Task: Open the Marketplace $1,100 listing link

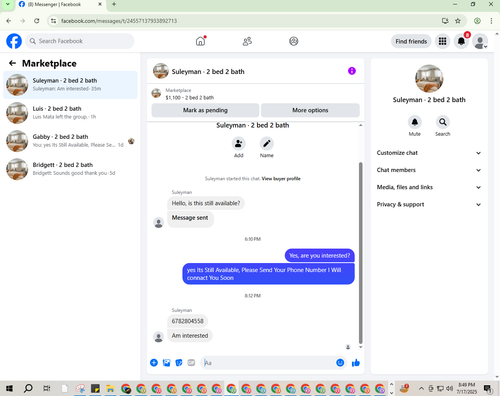Action: pos(190,94)
